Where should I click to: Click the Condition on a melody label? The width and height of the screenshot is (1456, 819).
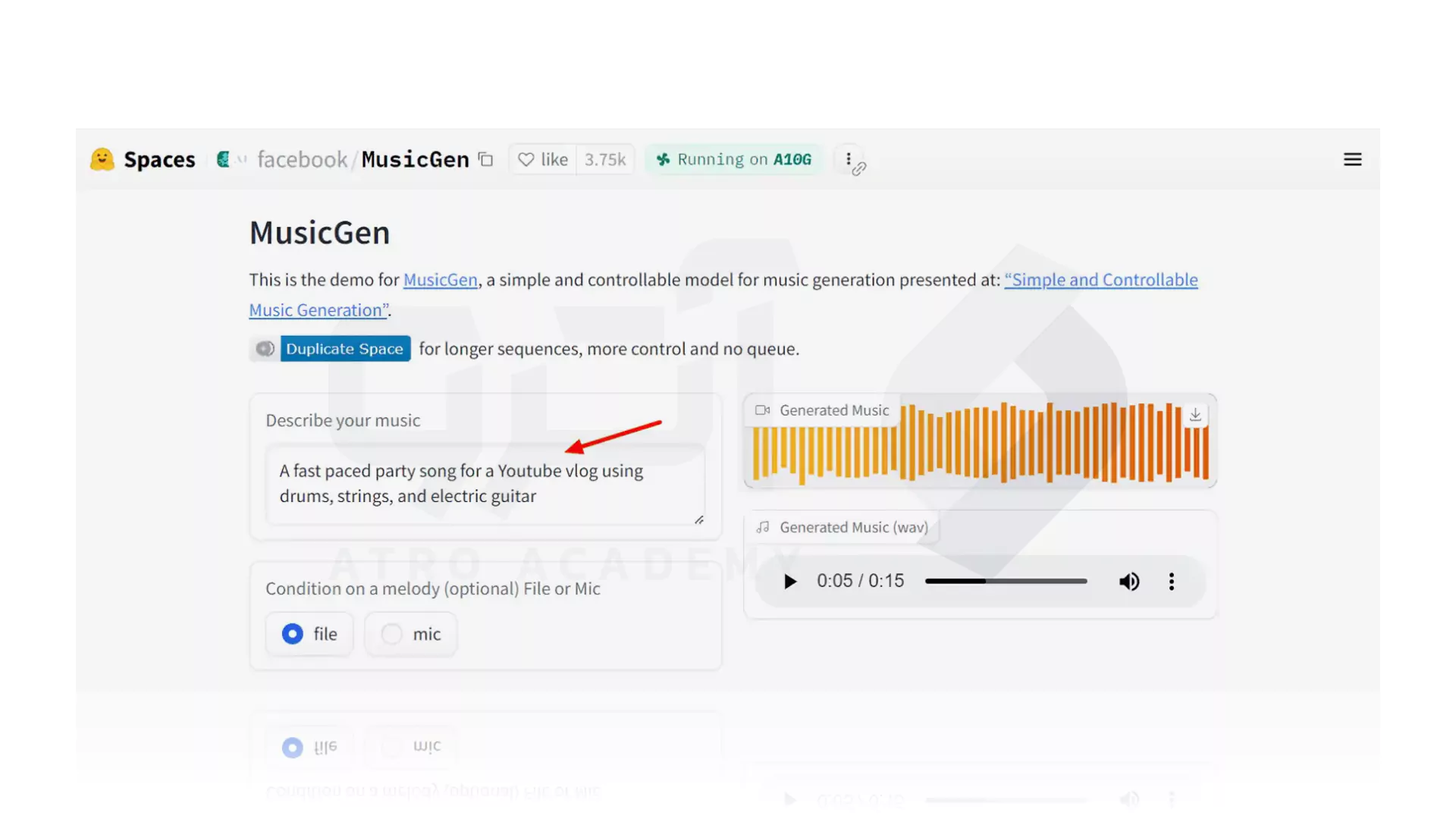coord(433,588)
